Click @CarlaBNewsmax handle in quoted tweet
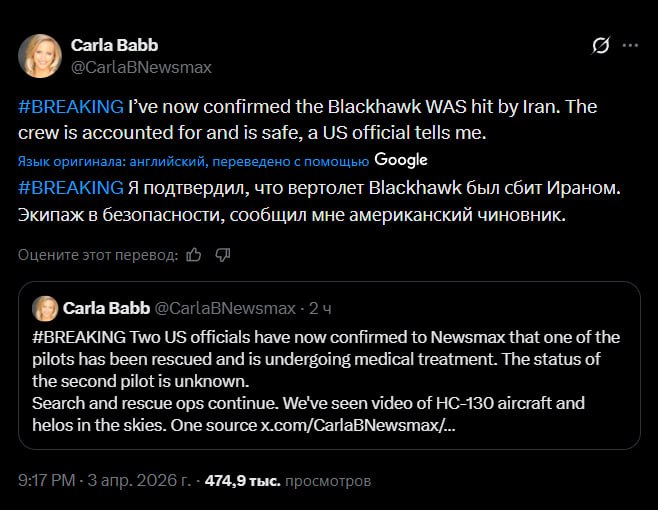 point(225,308)
